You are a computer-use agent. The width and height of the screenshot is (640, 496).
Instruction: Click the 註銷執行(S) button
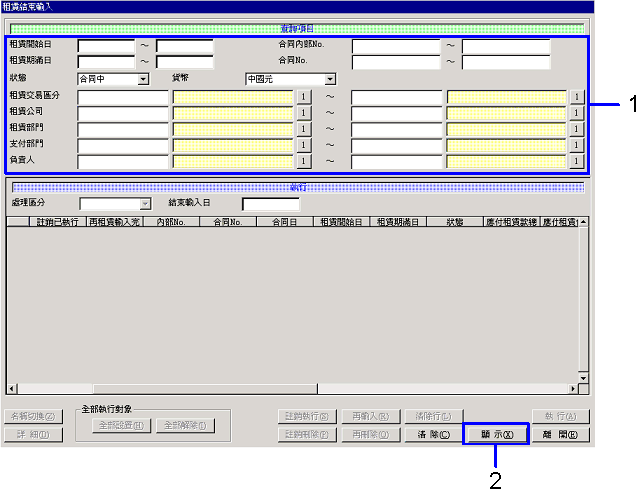307,416
